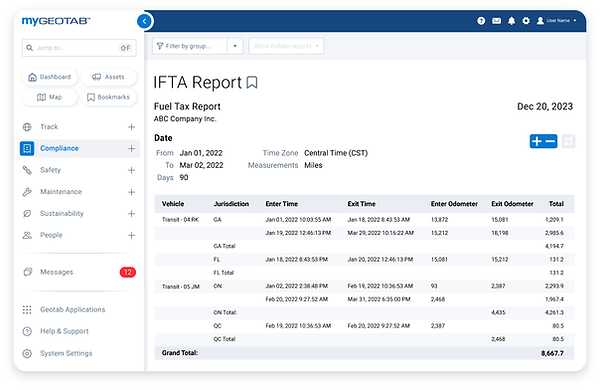
Task: Open Geotab Applications
Action: (x=73, y=310)
